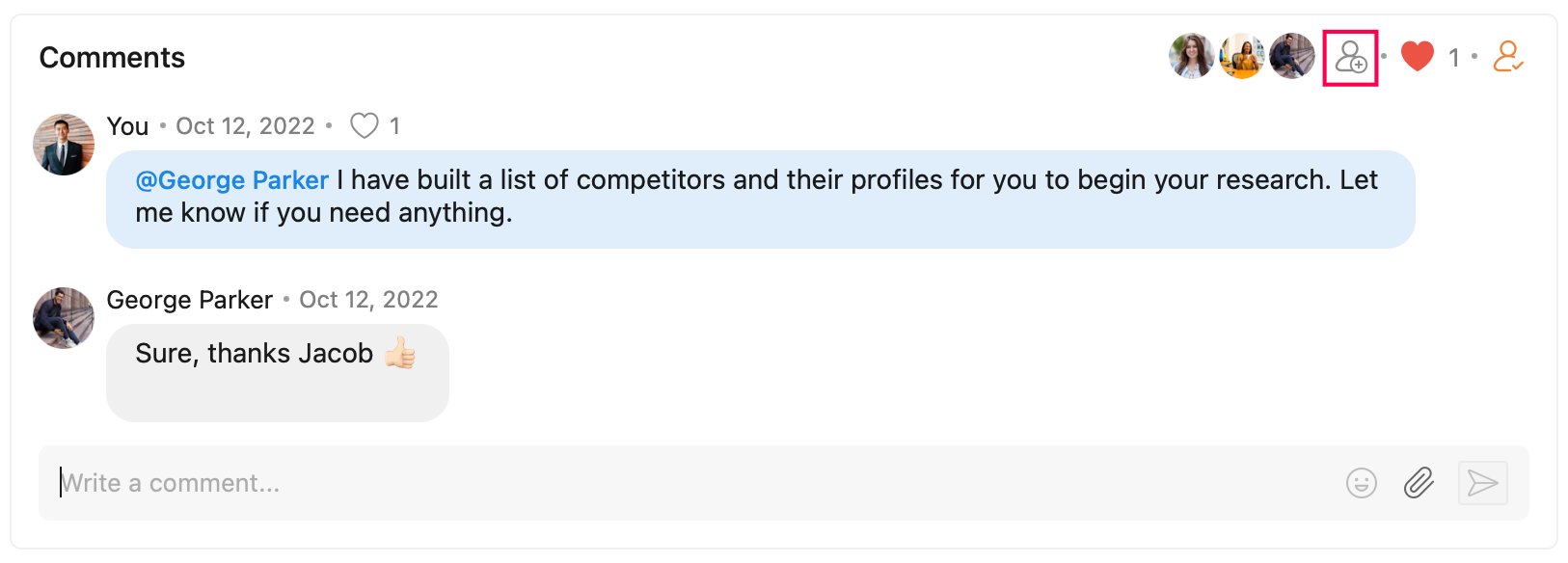The height and width of the screenshot is (563, 1568).
Task: Toggle the orange following user icon
Action: click(1508, 57)
